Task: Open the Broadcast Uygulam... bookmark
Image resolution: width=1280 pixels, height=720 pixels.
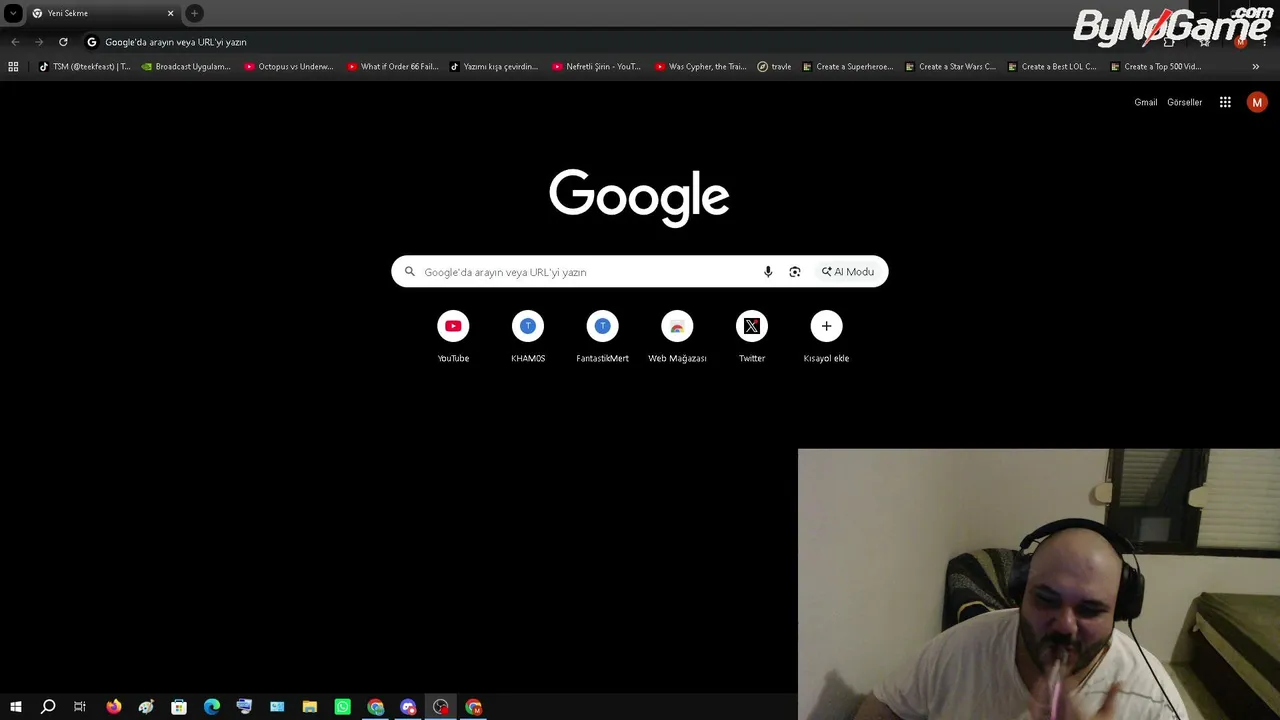Action: pyautogui.click(x=187, y=67)
